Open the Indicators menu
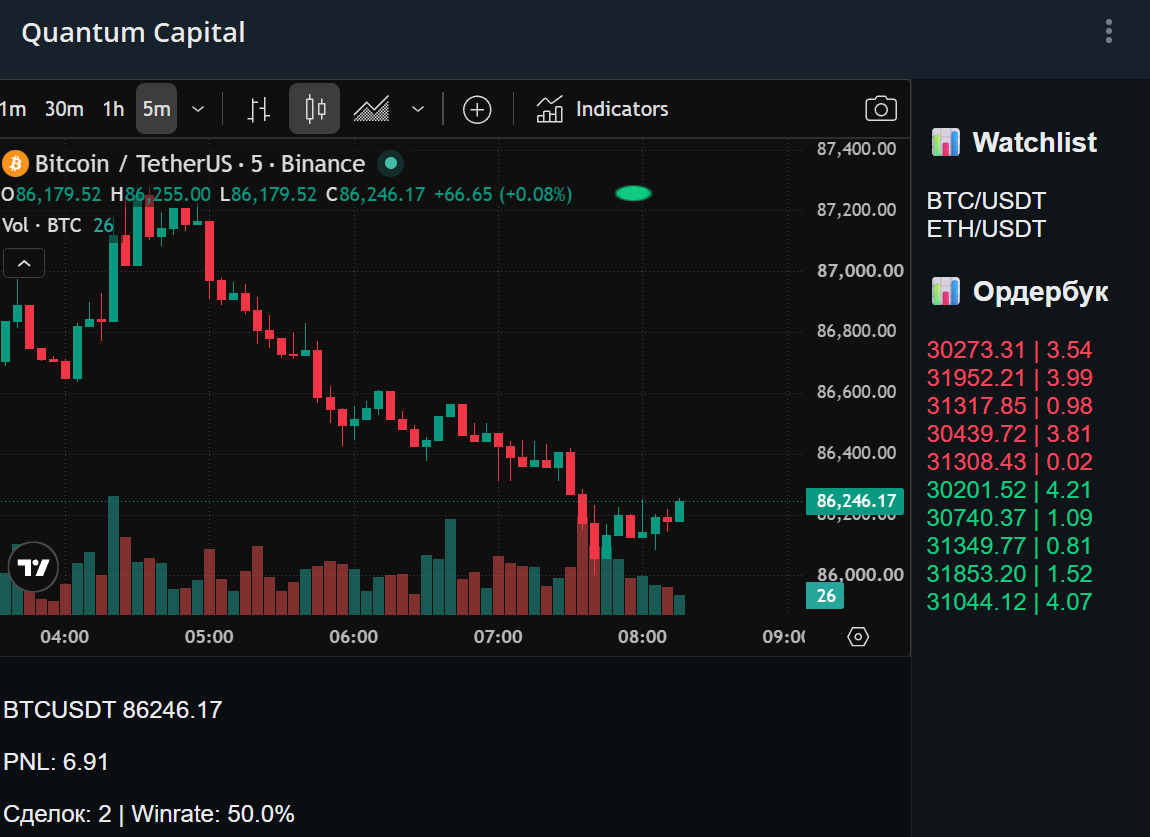This screenshot has width=1150, height=837. (602, 109)
